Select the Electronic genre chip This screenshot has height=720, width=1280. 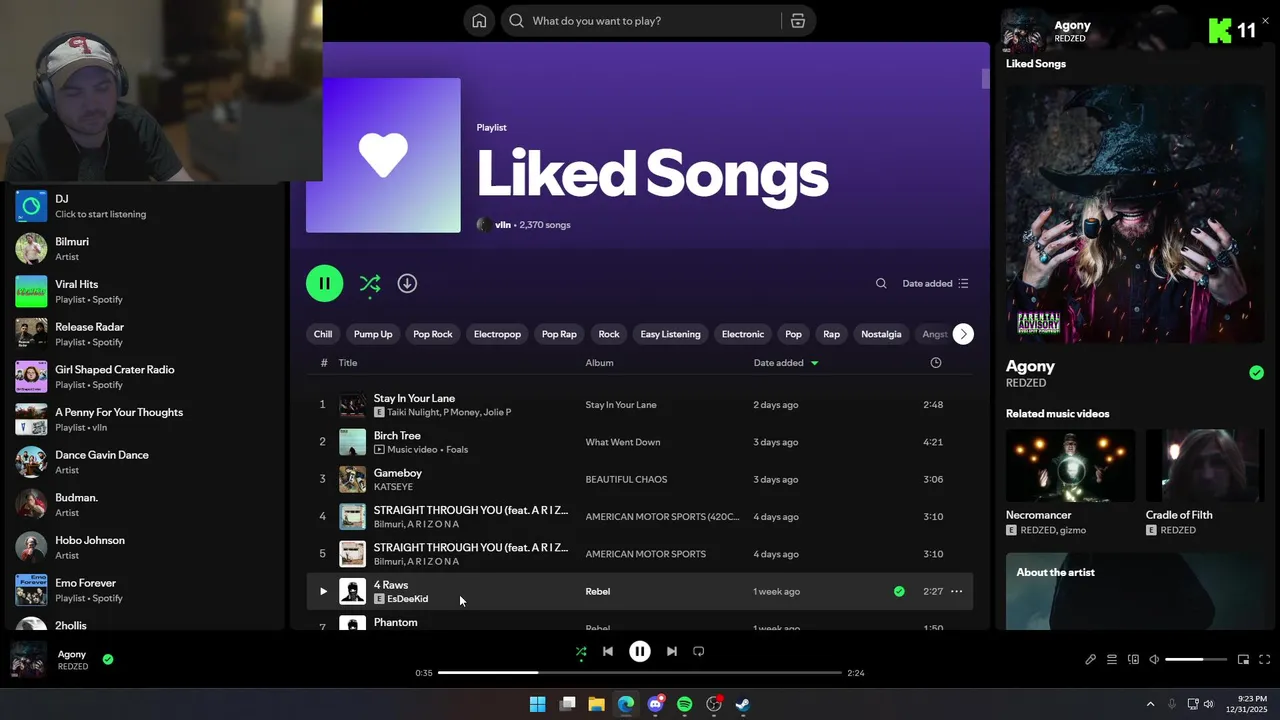pos(743,334)
